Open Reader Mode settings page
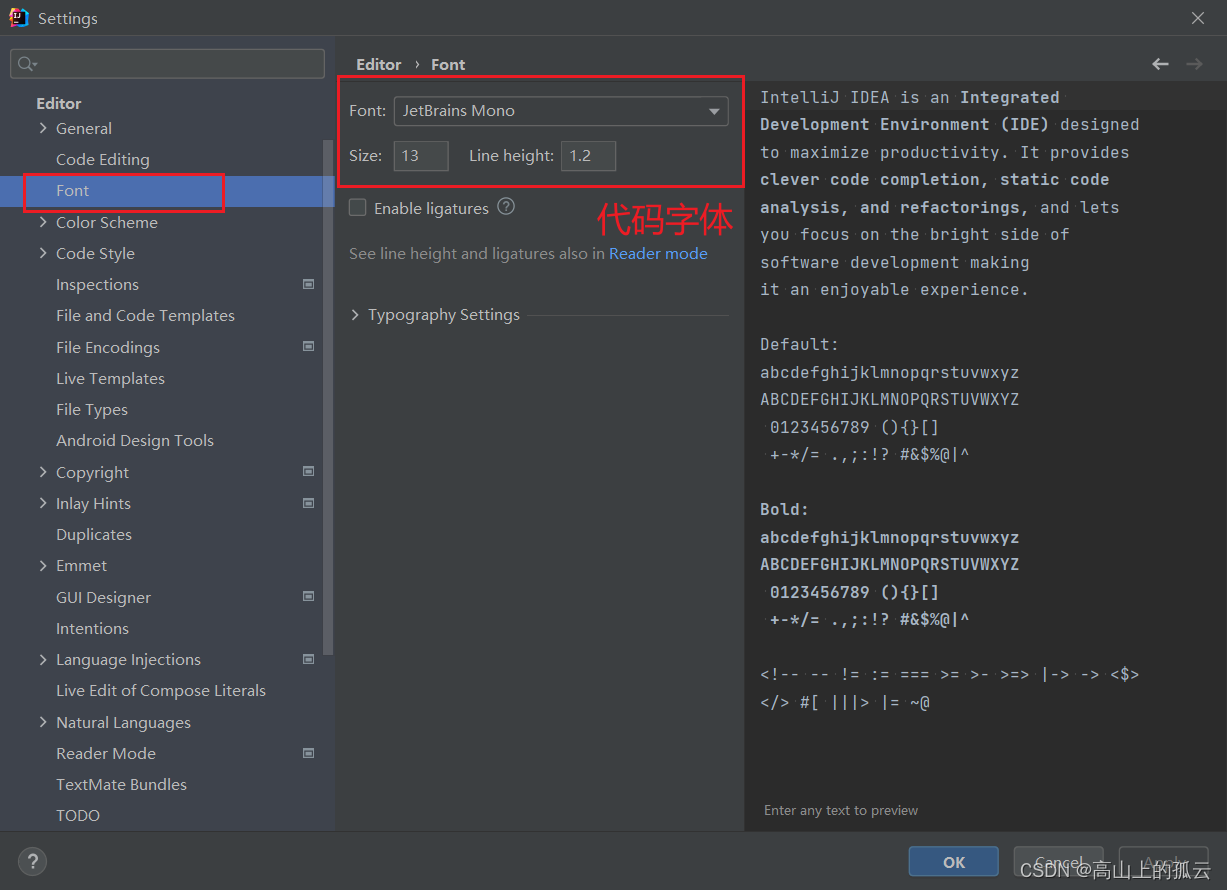The width and height of the screenshot is (1227, 890). 106,753
